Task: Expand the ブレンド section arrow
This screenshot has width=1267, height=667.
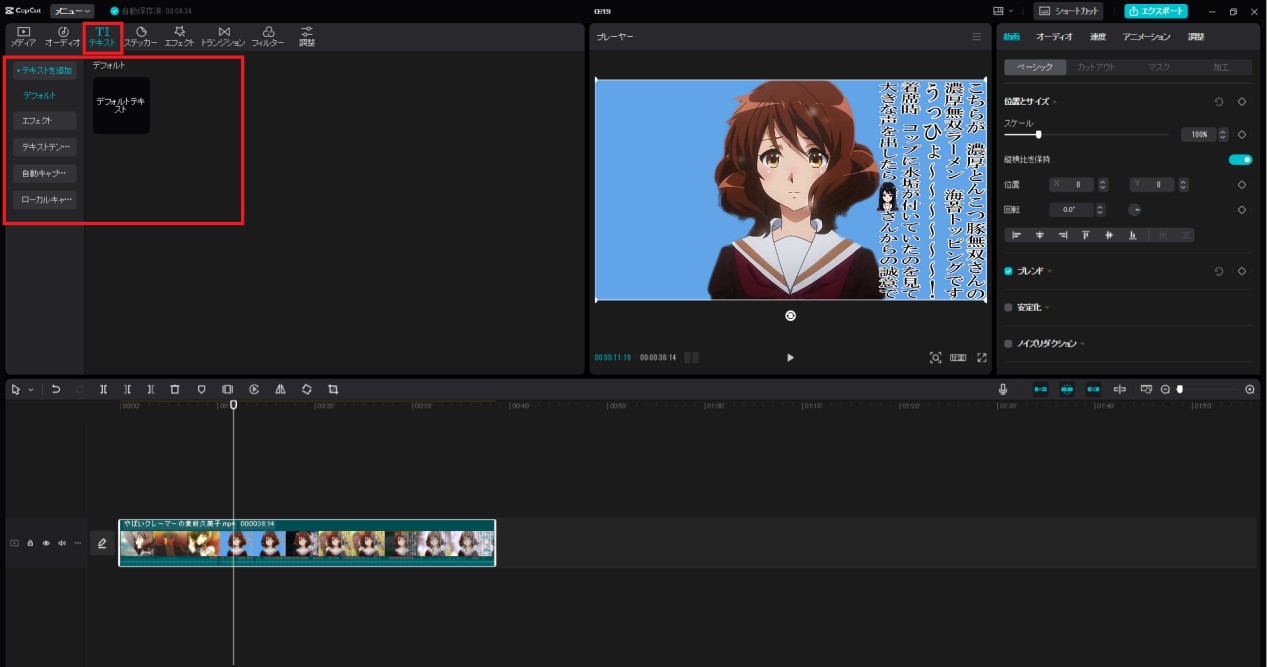Action: (1050, 271)
